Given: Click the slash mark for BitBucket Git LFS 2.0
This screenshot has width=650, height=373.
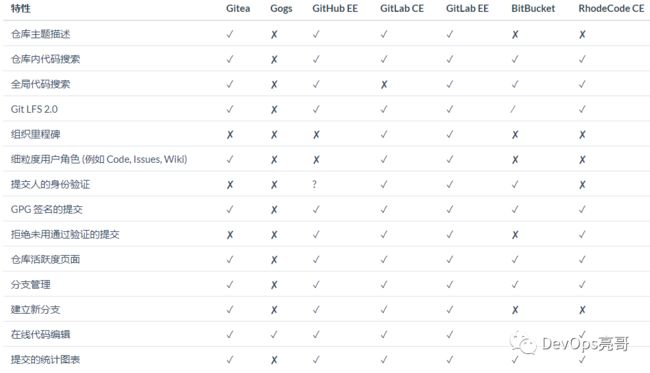Looking at the screenshot, I should point(513,109).
